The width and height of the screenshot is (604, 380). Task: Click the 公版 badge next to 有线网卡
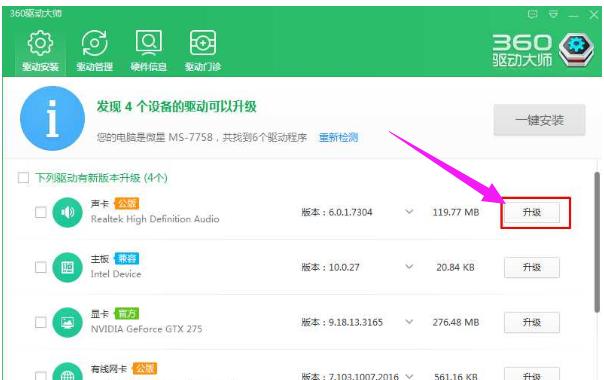pos(145,369)
